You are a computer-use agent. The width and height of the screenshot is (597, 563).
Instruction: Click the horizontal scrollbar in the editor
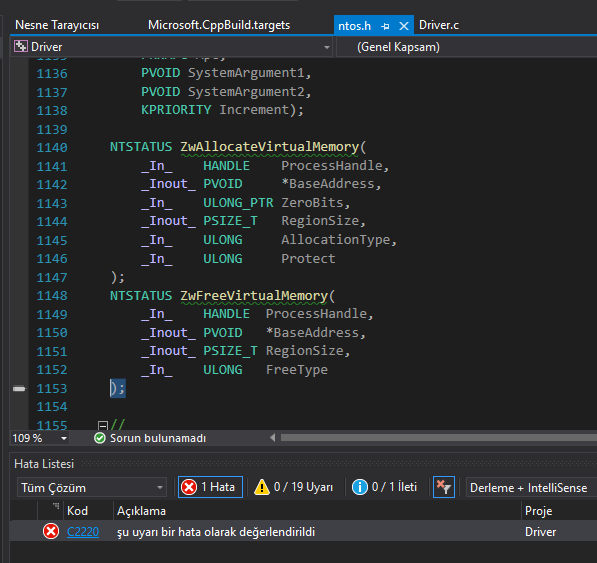(x=439, y=438)
